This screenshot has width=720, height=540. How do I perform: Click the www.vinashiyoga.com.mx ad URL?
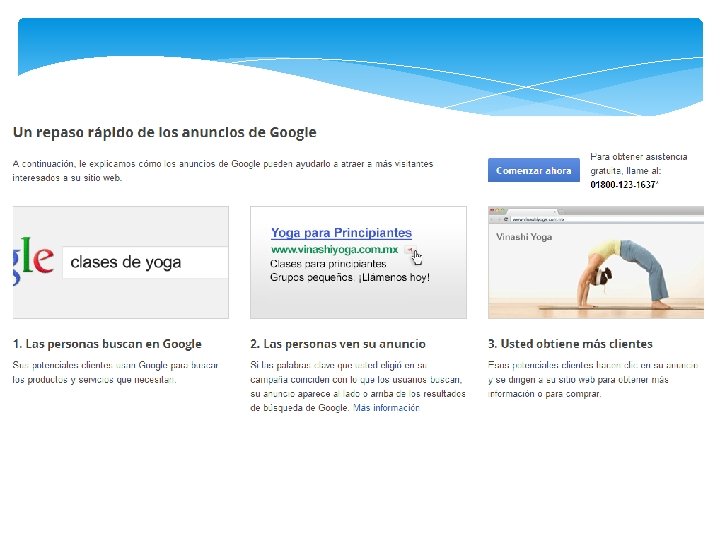pos(334,250)
